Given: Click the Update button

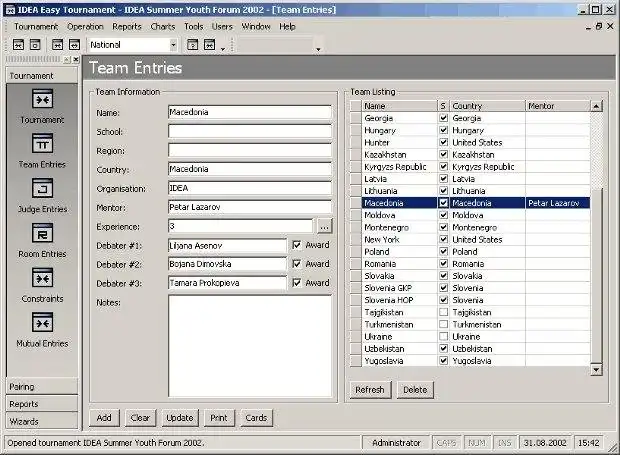Looking at the screenshot, I should pos(180,418).
